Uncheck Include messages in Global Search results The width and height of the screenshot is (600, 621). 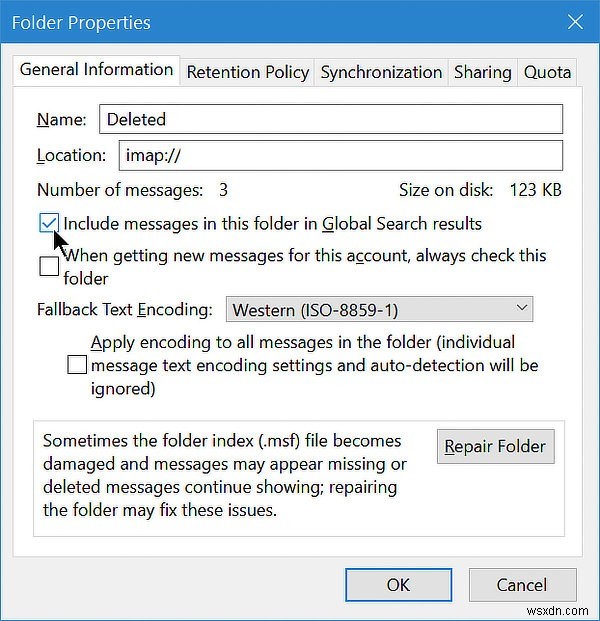point(49,223)
